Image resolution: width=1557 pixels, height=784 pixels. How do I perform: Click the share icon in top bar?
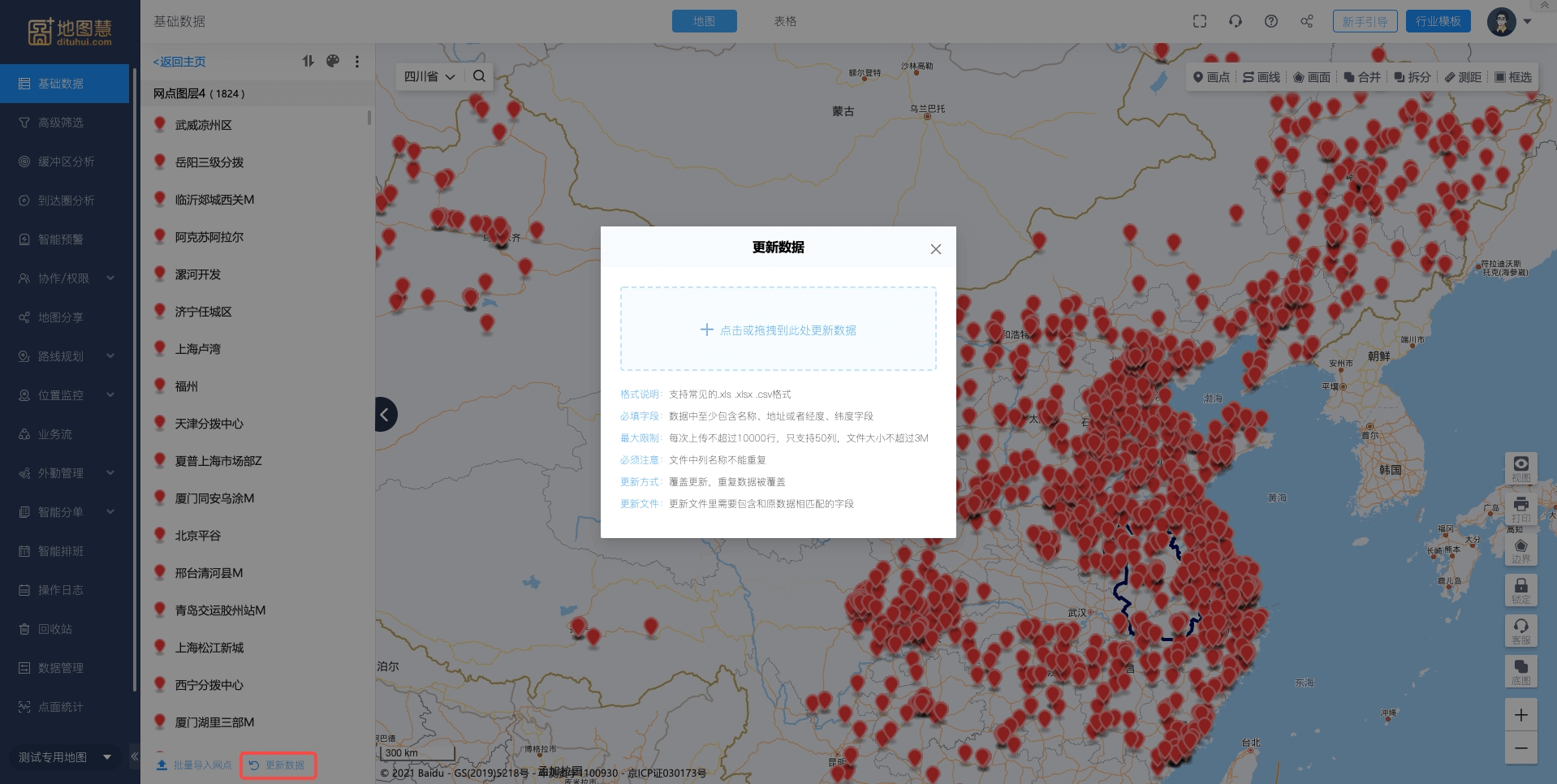click(x=1306, y=21)
